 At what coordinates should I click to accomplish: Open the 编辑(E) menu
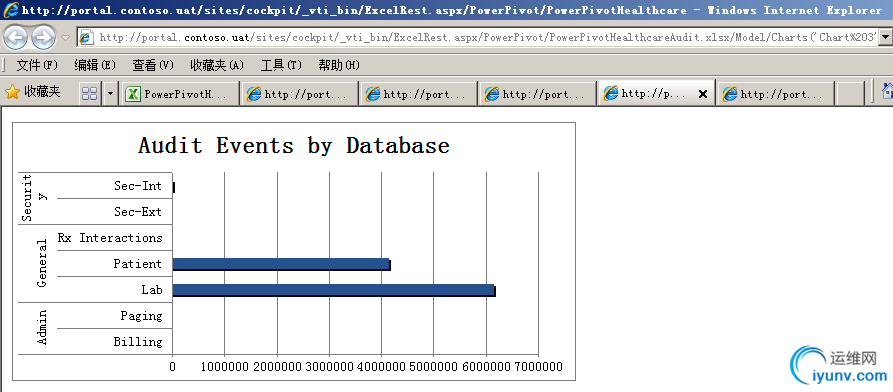click(x=95, y=66)
